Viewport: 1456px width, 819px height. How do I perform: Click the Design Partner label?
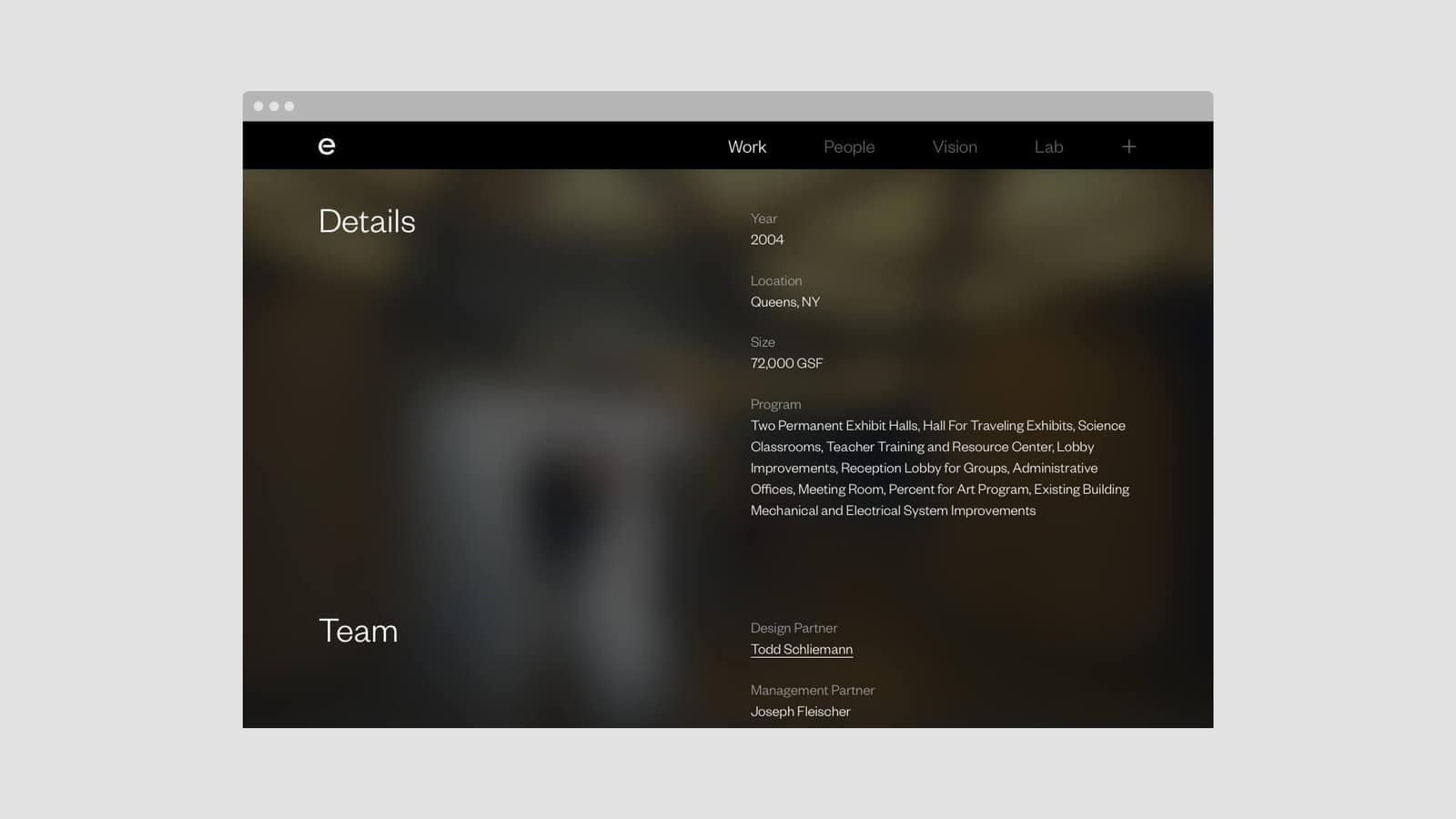point(794,628)
